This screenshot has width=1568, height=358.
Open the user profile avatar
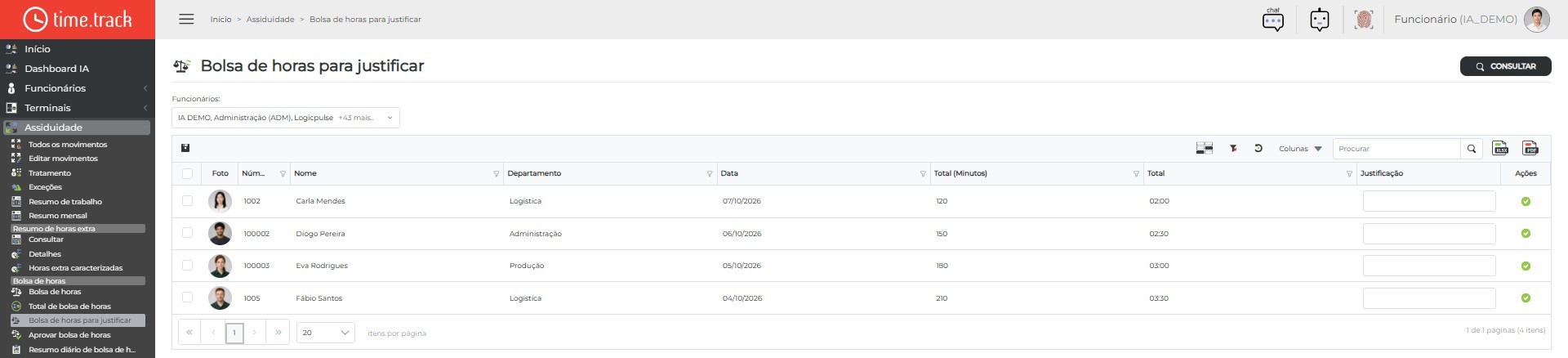[x=1537, y=20]
